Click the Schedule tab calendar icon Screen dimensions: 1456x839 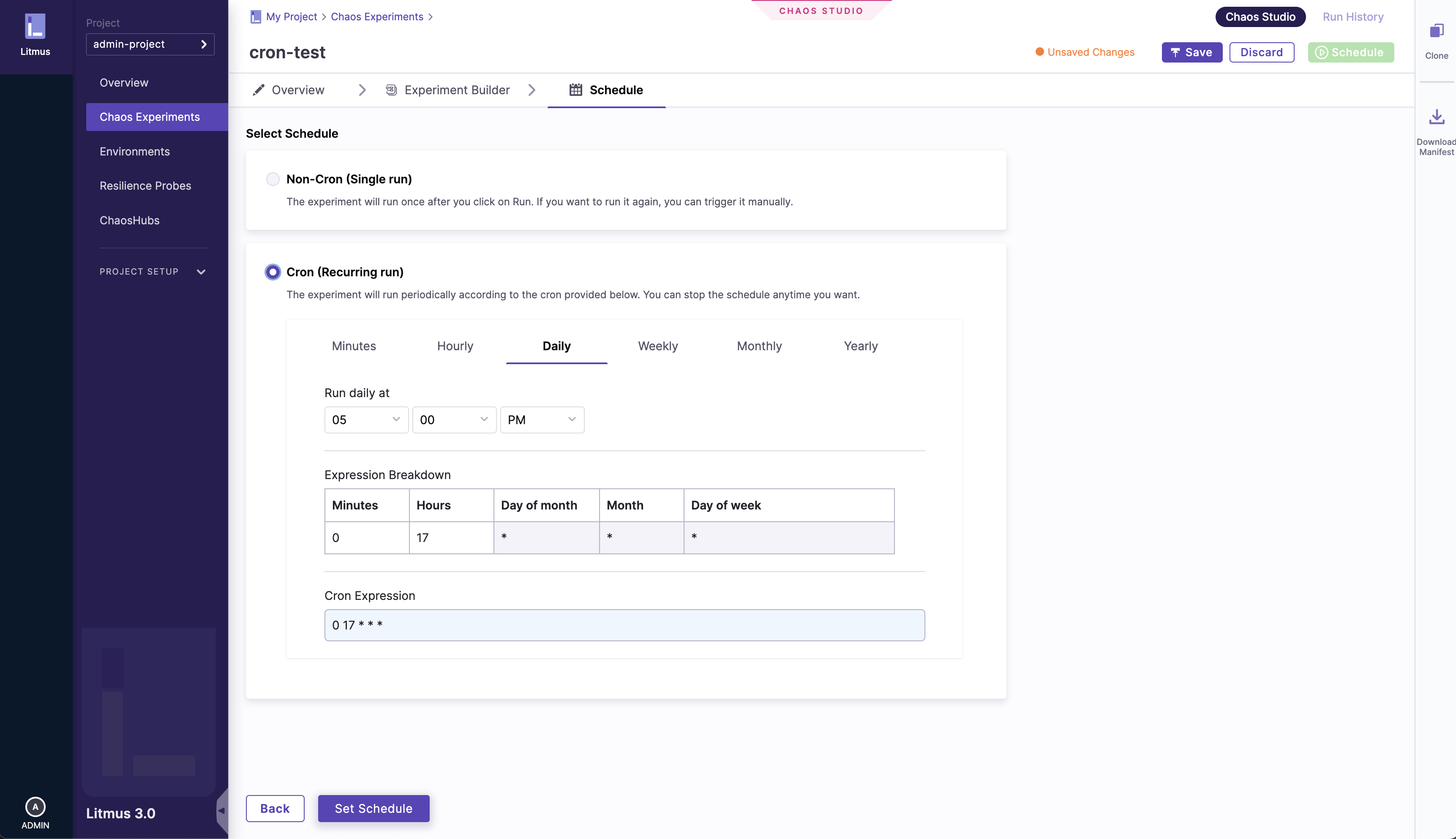click(575, 90)
